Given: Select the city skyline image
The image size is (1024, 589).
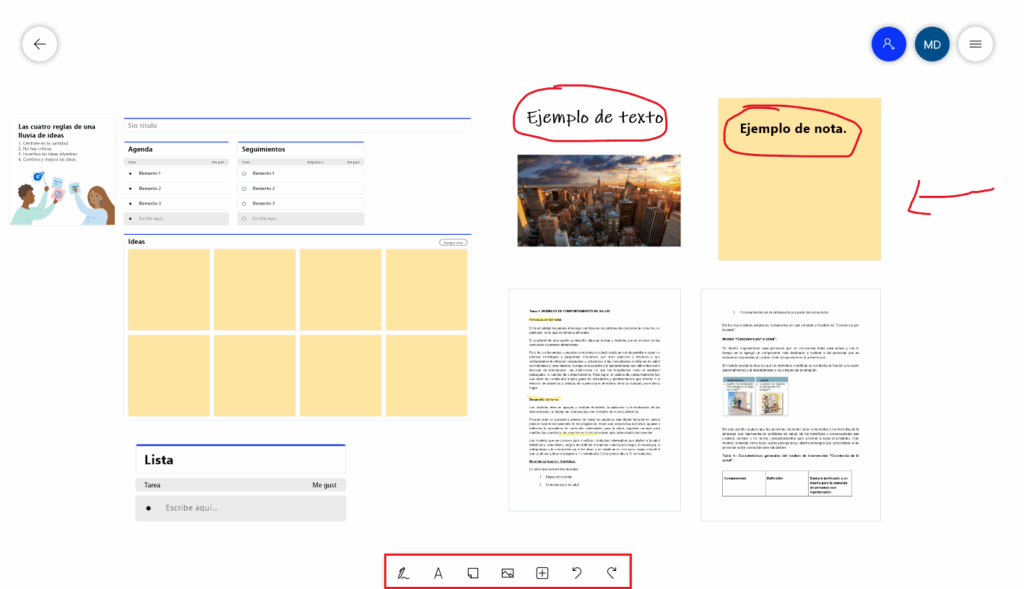Looking at the screenshot, I should [598, 200].
